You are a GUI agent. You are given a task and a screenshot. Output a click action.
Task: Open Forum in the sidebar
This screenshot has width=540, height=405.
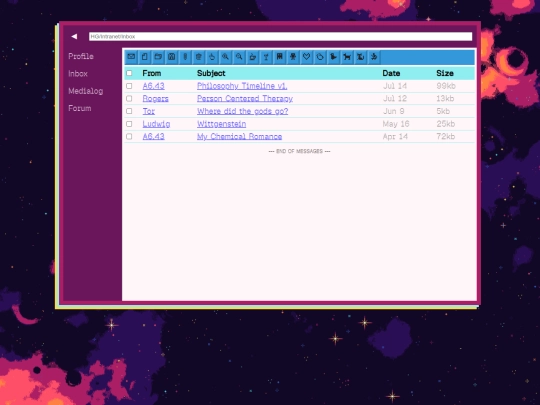(80, 108)
